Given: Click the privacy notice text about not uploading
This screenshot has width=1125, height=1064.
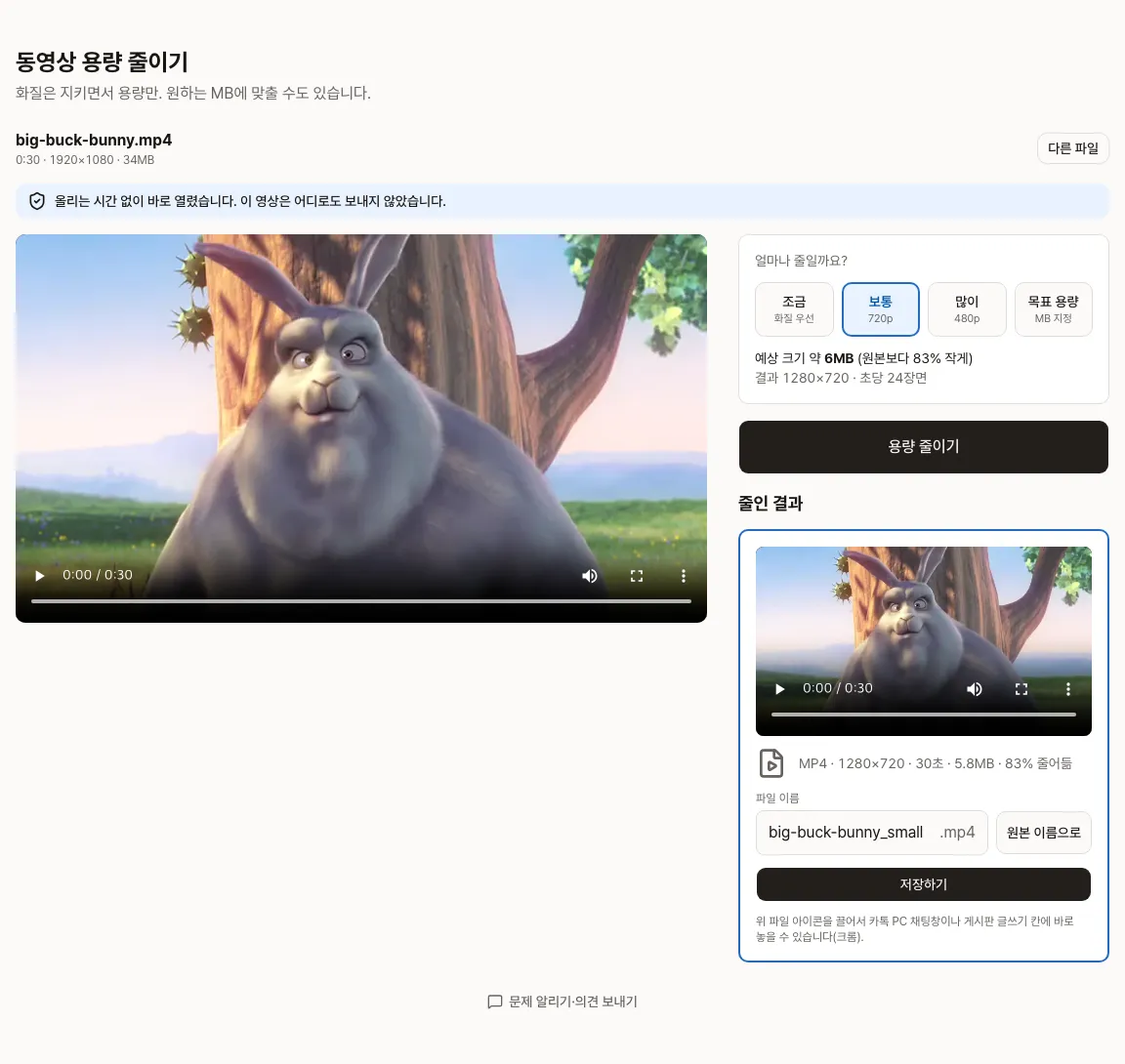Looking at the screenshot, I should tap(250, 201).
